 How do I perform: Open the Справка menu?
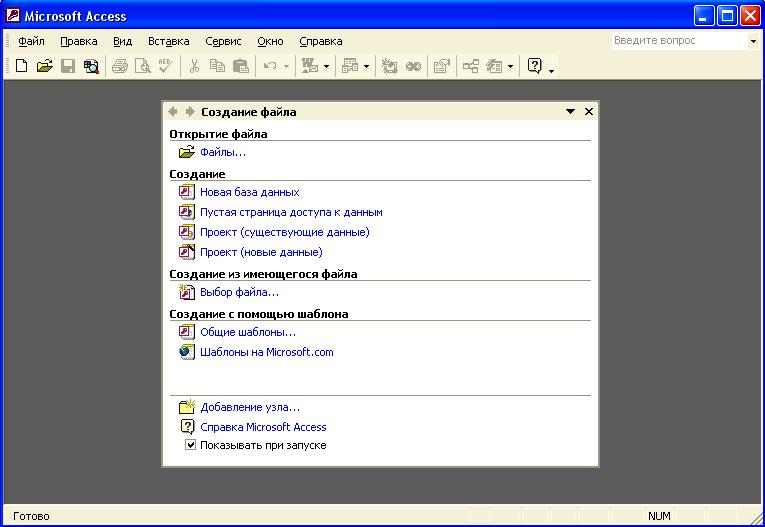point(321,41)
